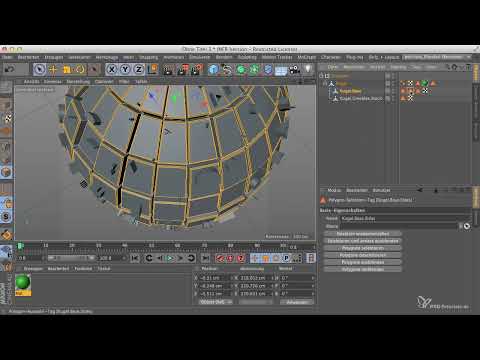
Task: Click Polygone ausblenden button
Action: [x=363, y=262]
